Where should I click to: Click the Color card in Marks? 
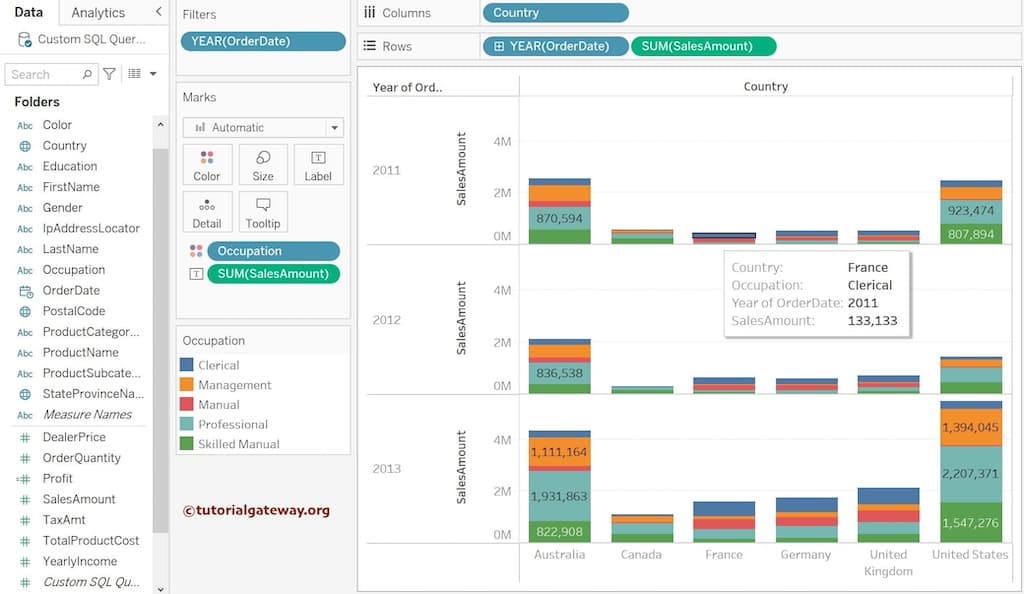pyautogui.click(x=206, y=165)
